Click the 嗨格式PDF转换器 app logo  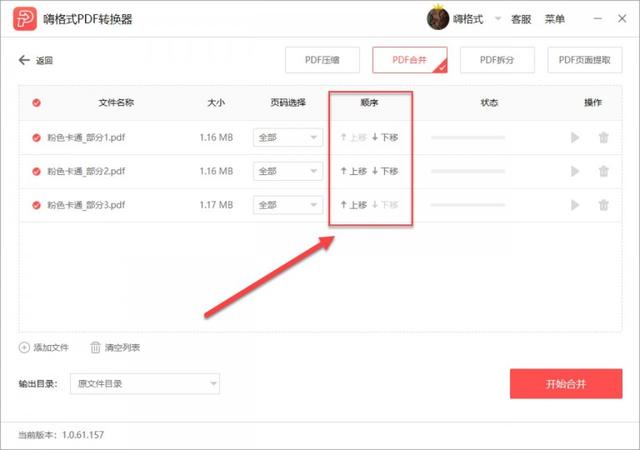[24, 19]
